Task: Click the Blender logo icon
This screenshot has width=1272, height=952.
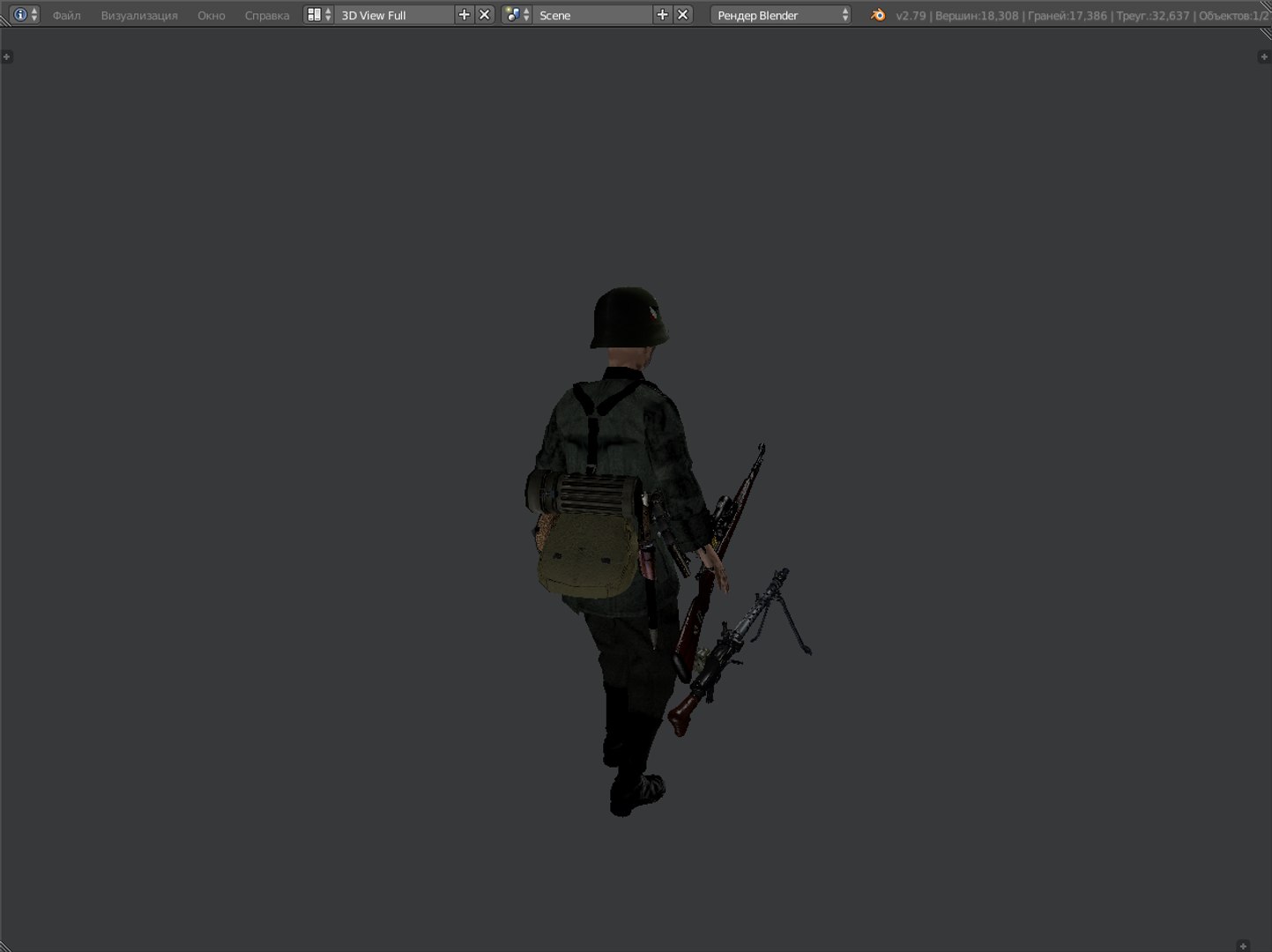Action: pyautogui.click(x=878, y=15)
